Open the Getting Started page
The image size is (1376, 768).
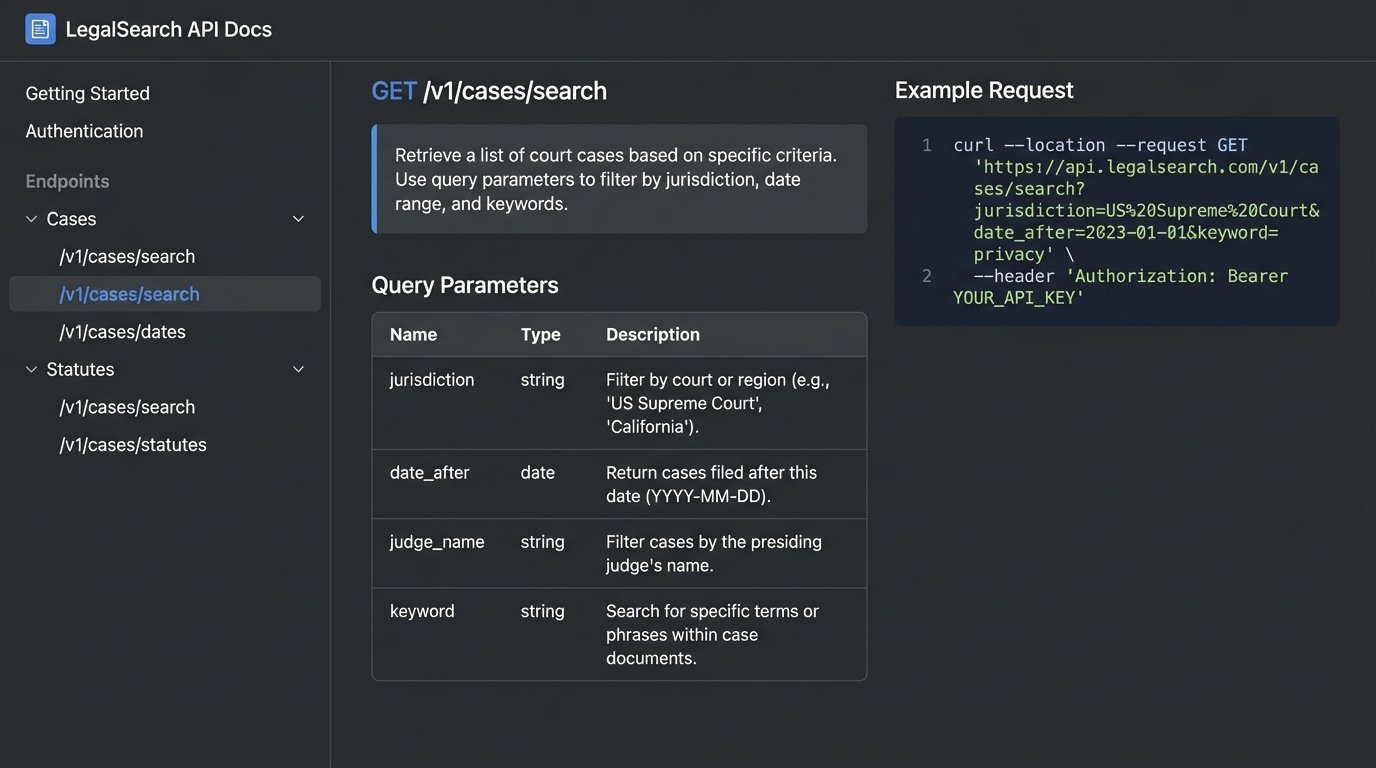coord(87,92)
